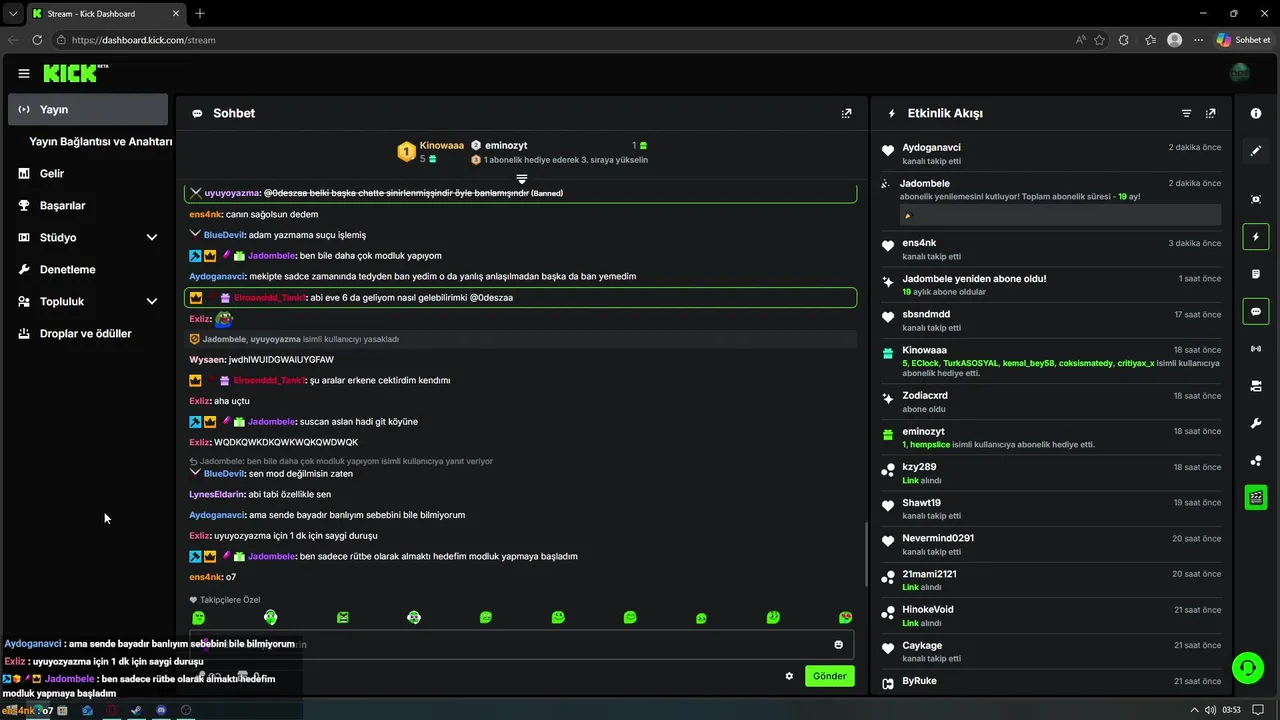Open the info icon in right toolbar
Viewport: 1280px width, 720px height.
click(x=1256, y=113)
